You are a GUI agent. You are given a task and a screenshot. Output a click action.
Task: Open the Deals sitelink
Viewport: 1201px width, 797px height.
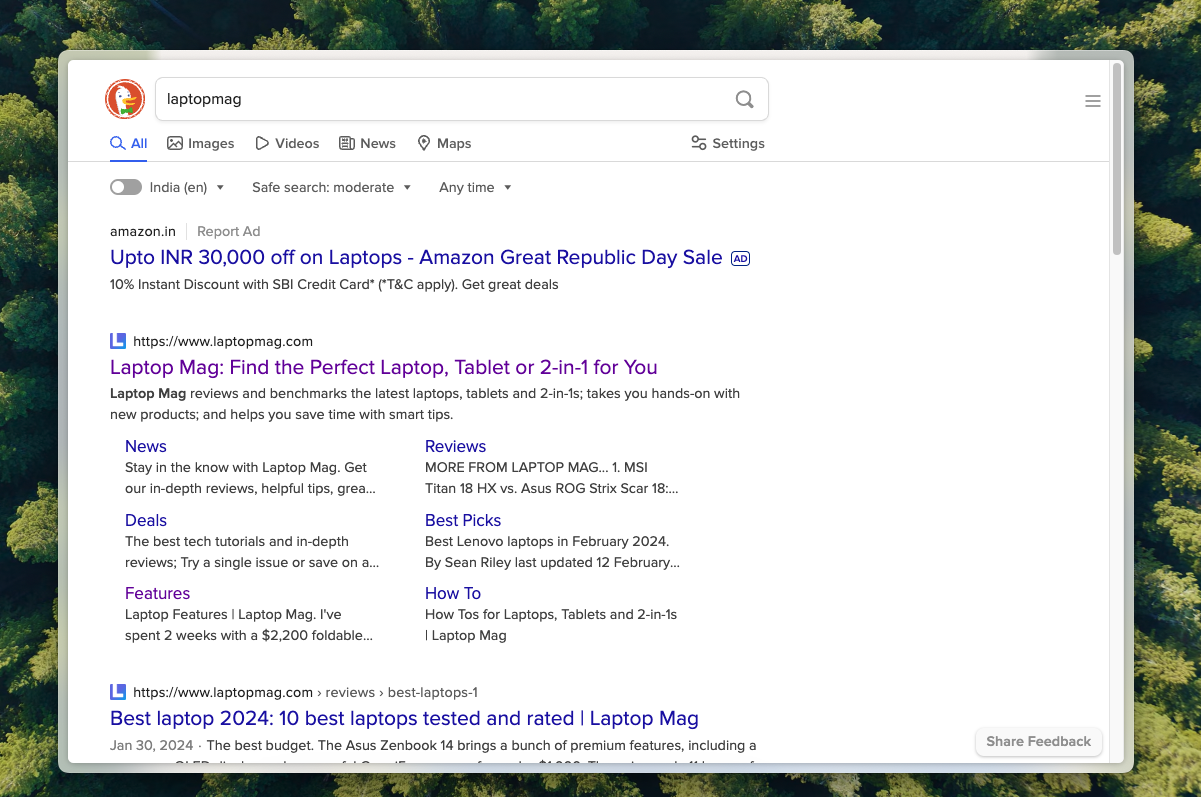coord(146,520)
